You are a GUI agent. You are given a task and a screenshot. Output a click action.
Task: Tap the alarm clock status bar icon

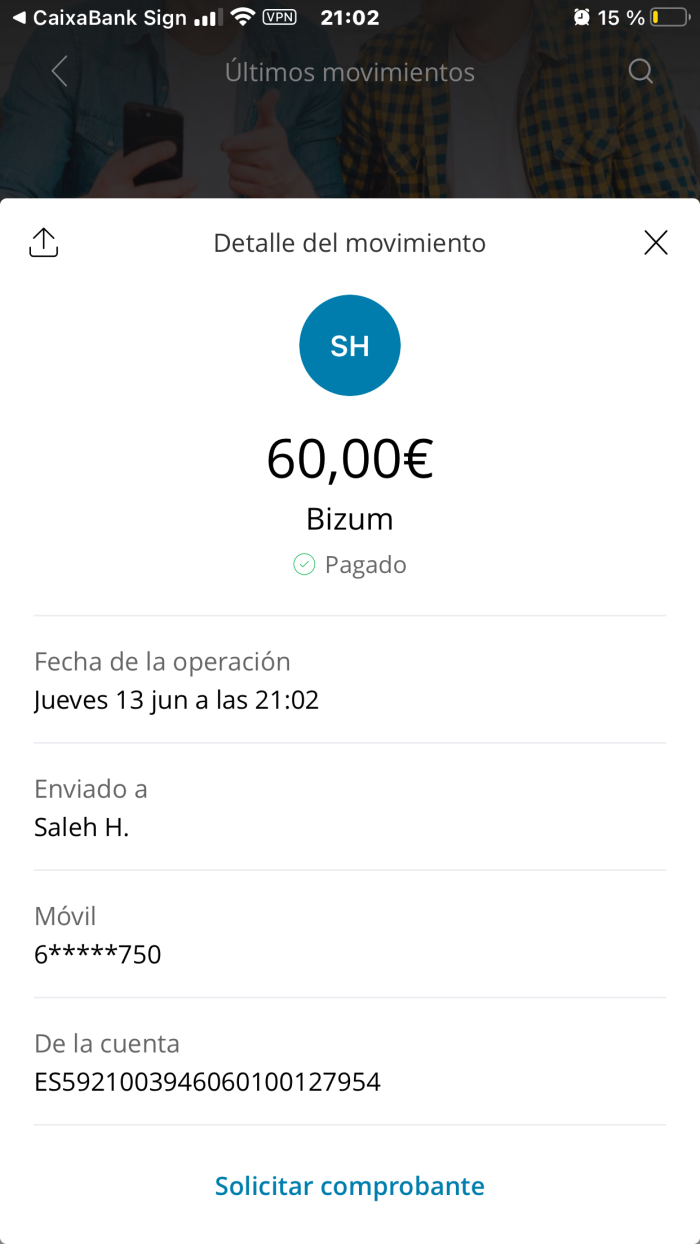(581, 16)
